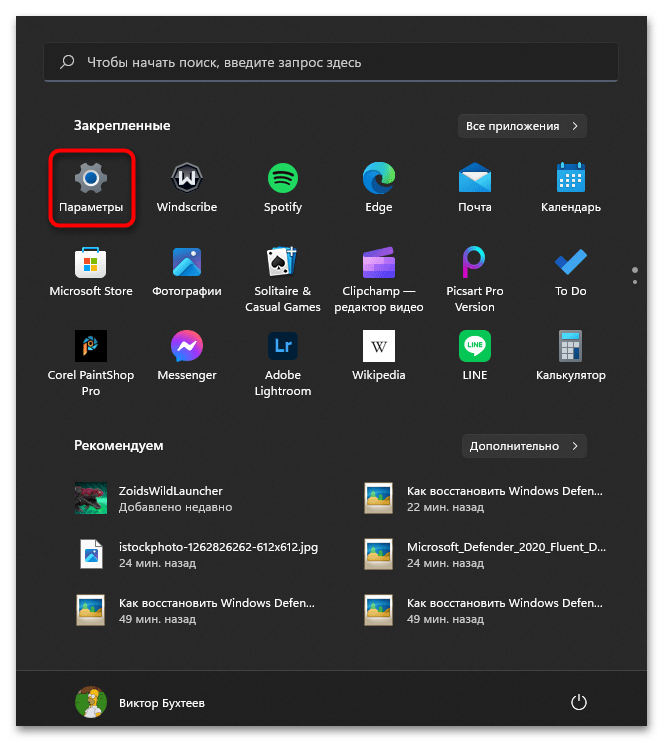Viewport: 663px width, 742px height.
Task: Go to next pinned apps page dot
Action: tap(635, 282)
